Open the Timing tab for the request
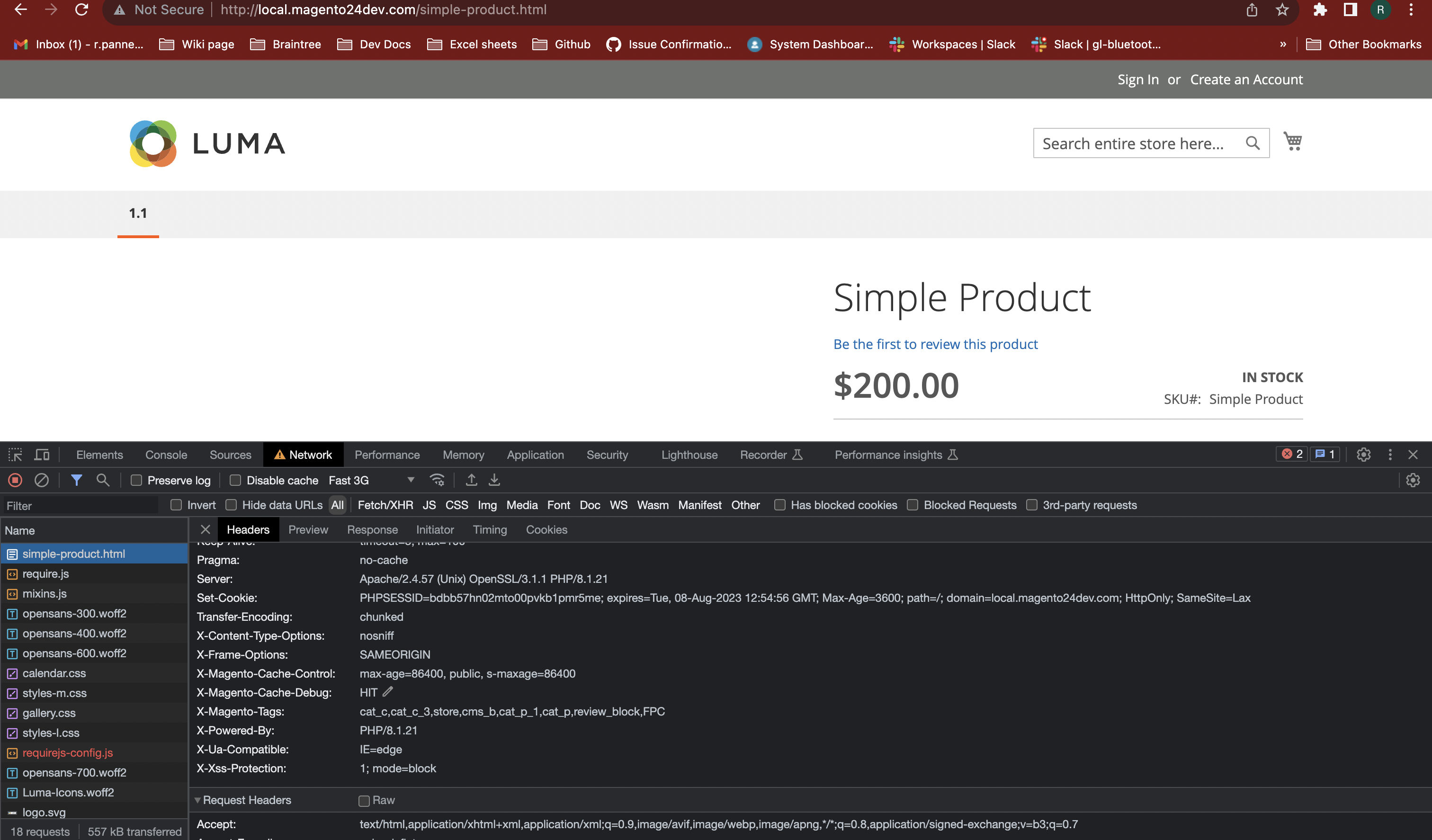The width and height of the screenshot is (1432, 840). point(490,529)
